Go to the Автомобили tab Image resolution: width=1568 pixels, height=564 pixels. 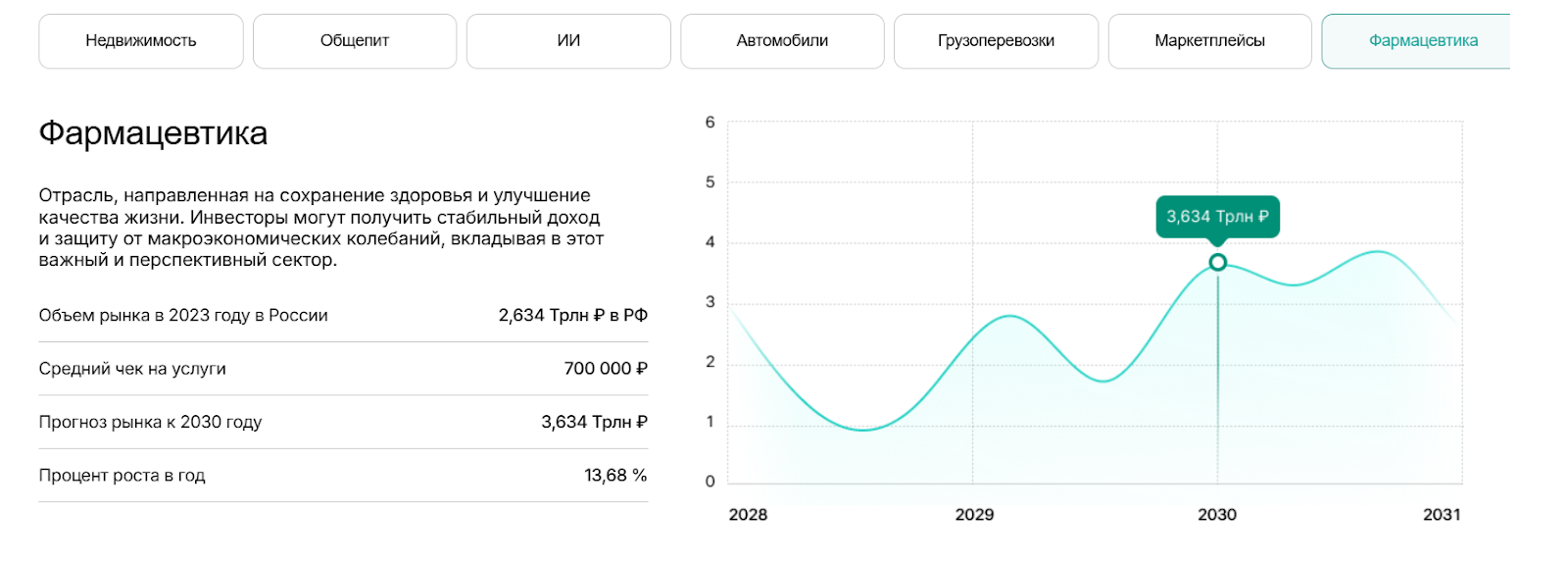(x=782, y=41)
